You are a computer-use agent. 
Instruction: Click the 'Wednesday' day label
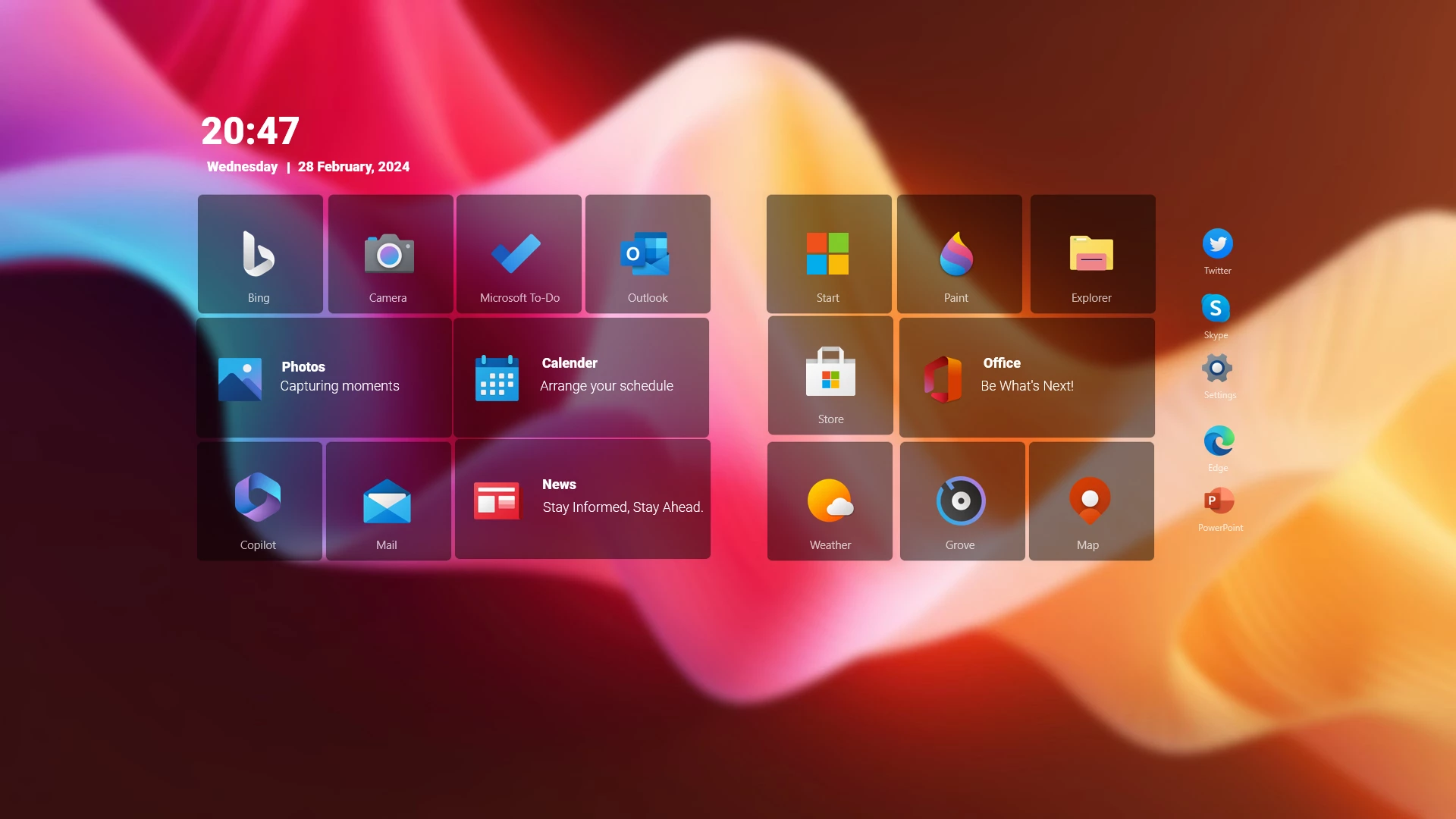[242, 167]
